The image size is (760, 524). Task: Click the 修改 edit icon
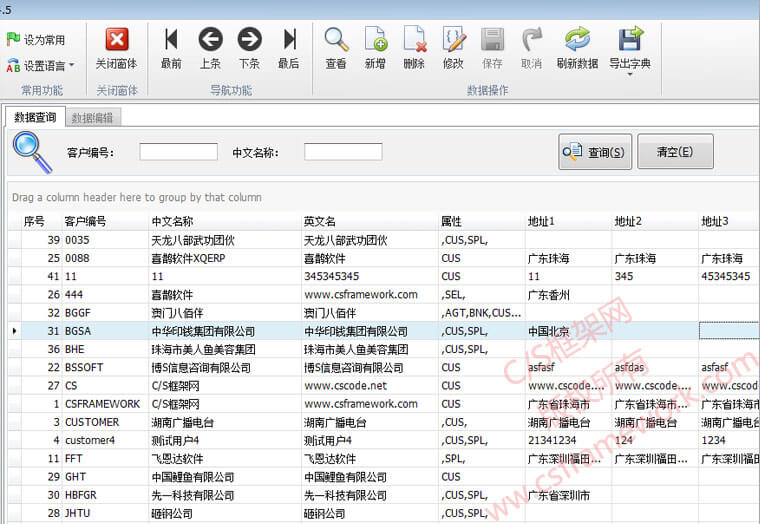coord(453,40)
